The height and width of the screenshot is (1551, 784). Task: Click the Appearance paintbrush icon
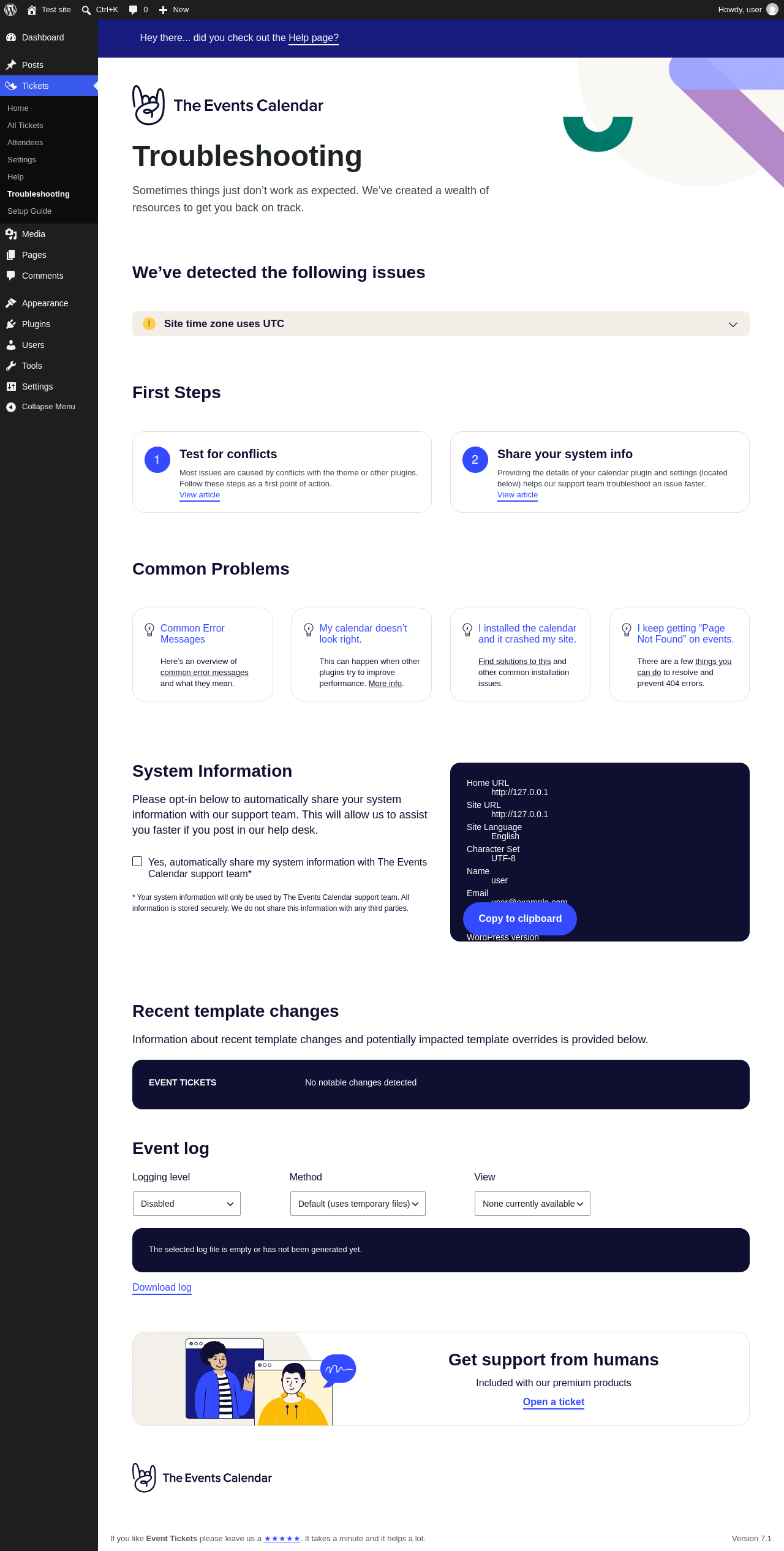pyautogui.click(x=11, y=303)
